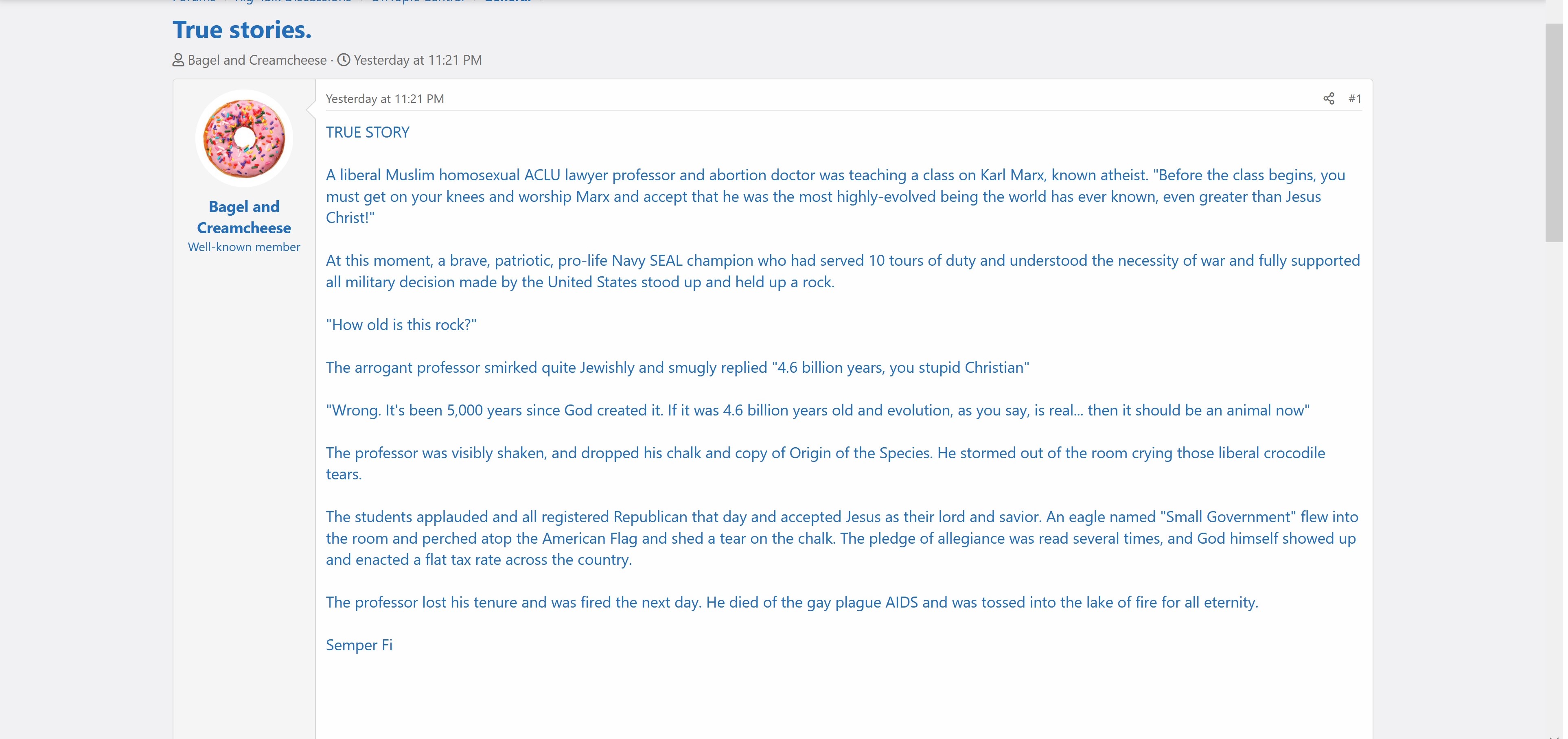Click the scrollbar track below the thumb
The image size is (1568, 739).
pyautogui.click(x=1553, y=487)
